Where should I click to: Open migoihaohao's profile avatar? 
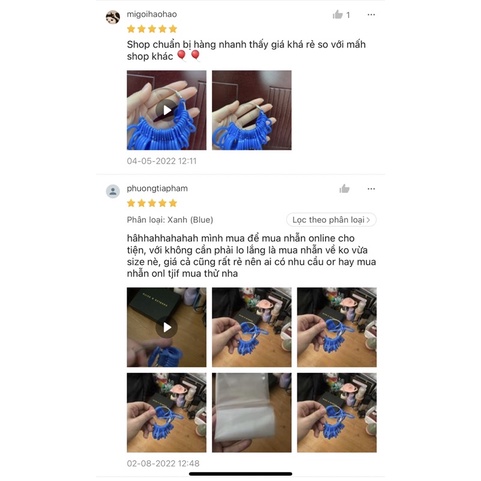pyautogui.click(x=113, y=17)
